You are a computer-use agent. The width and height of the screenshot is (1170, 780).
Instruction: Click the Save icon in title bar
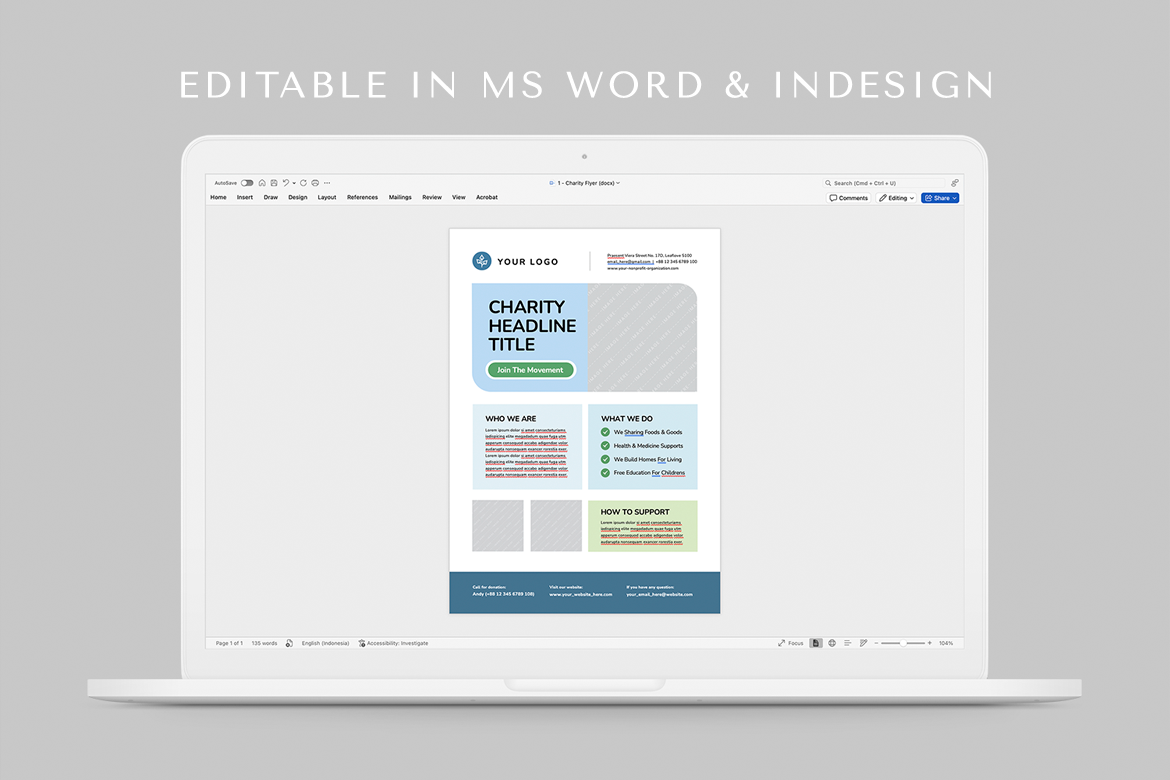pos(274,183)
